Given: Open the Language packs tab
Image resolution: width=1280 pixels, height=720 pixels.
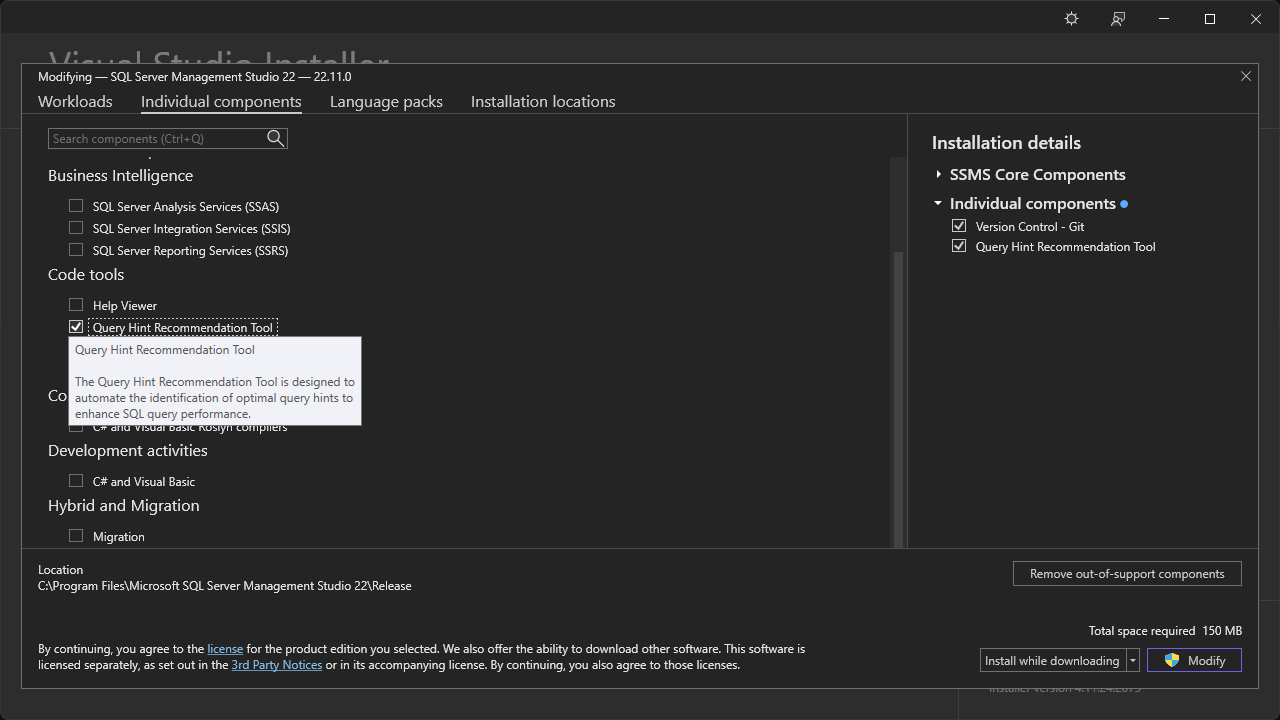Looking at the screenshot, I should [x=386, y=101].
